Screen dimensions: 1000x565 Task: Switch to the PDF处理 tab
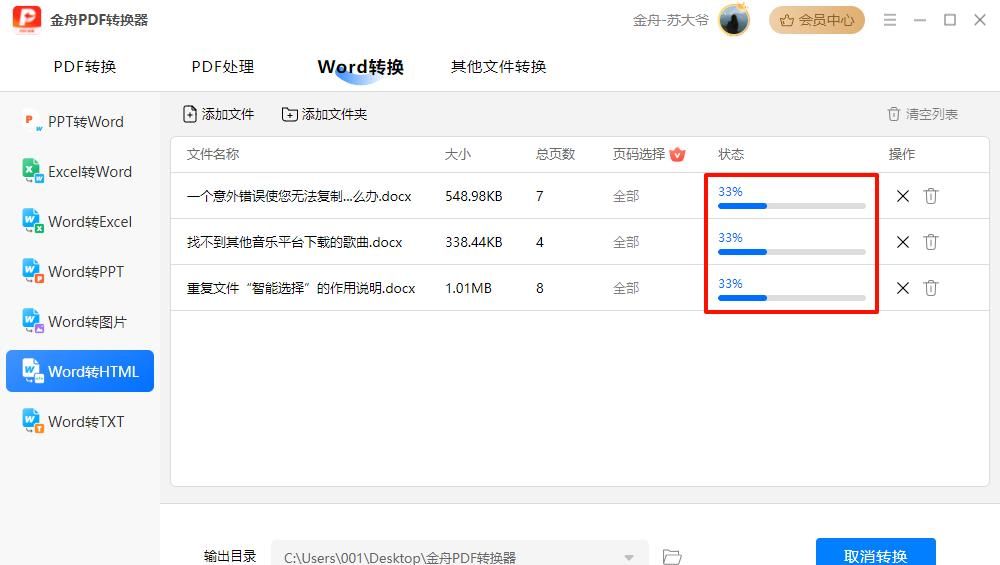(x=223, y=67)
